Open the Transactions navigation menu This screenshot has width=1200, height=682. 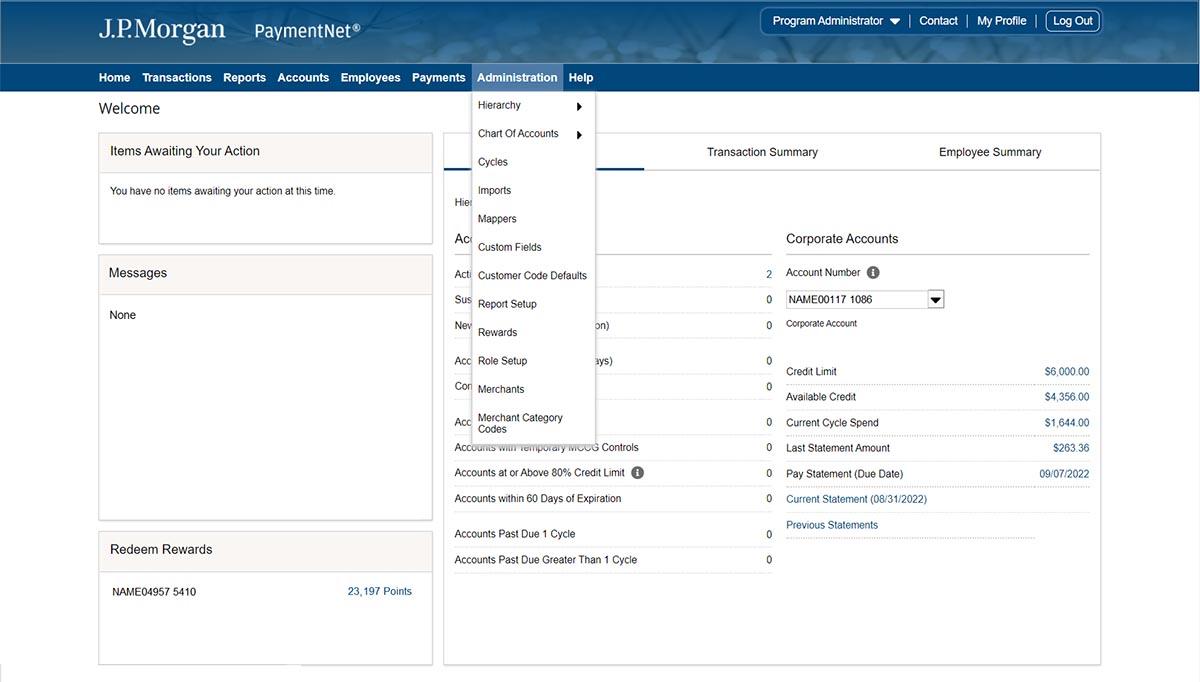point(176,78)
